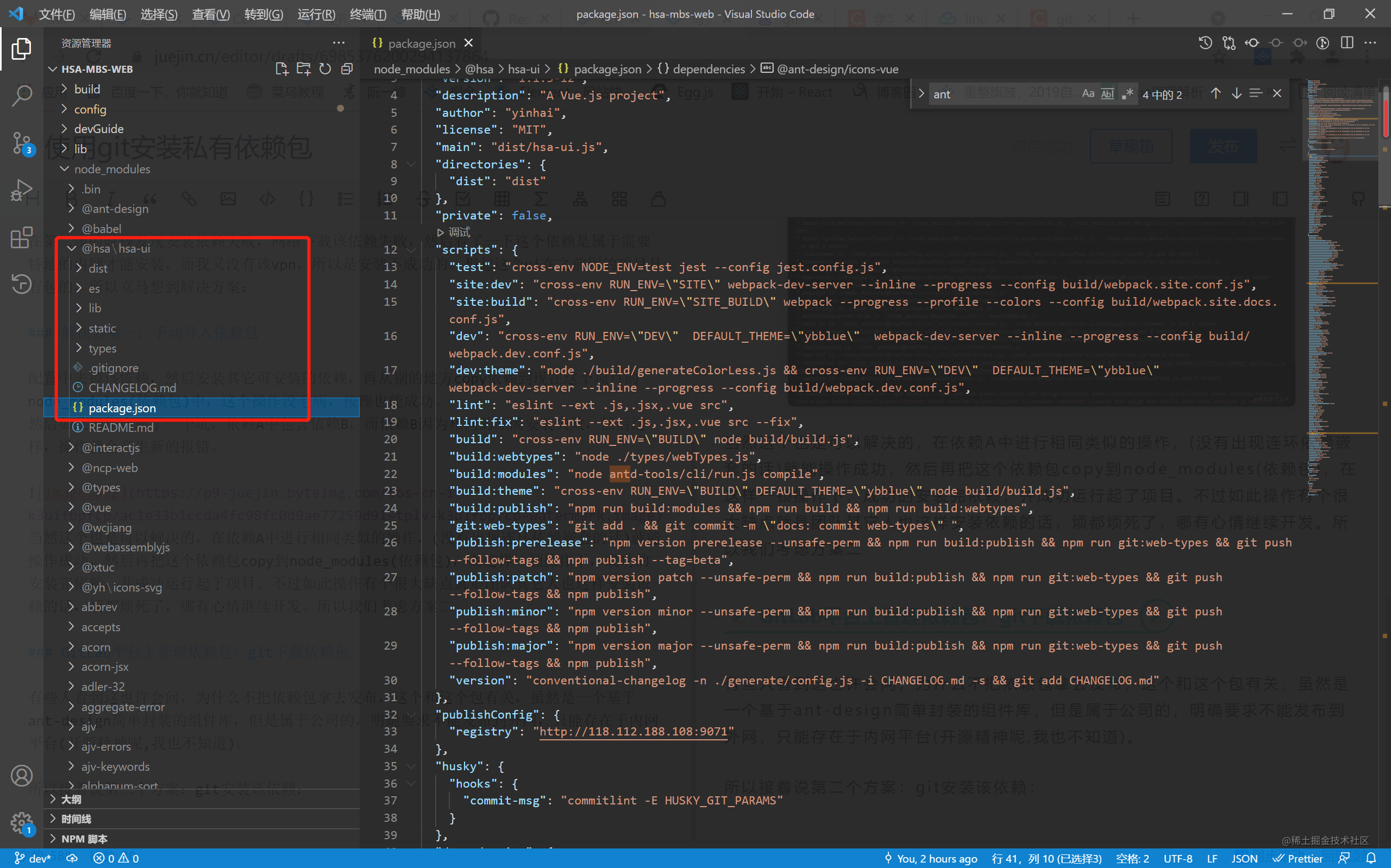Viewport: 1391px width, 868px height.
Task: Toggle Match Whole Word in find widget
Action: click(x=1107, y=93)
